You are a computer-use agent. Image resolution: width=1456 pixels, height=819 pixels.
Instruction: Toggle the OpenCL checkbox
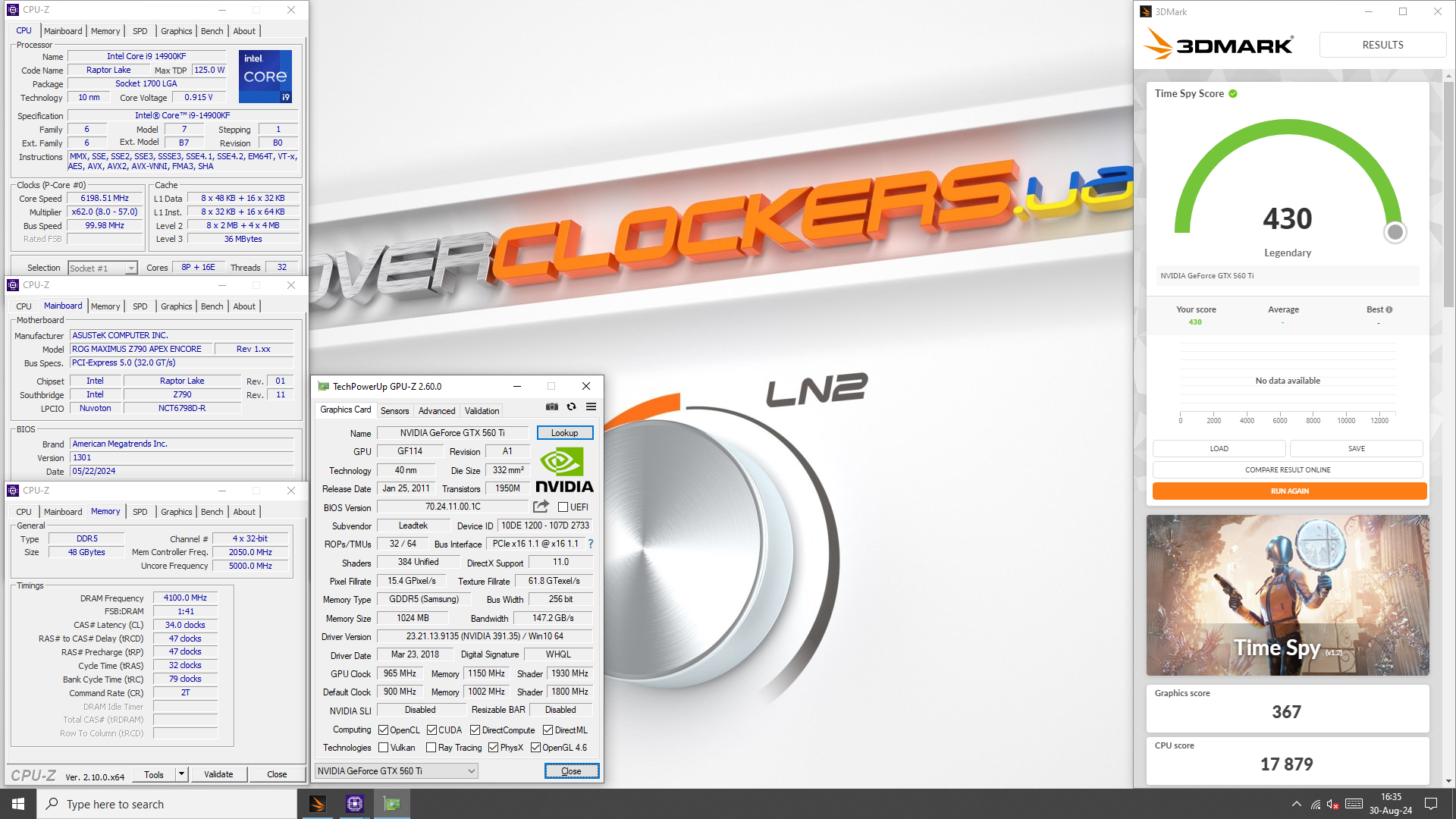pyautogui.click(x=383, y=730)
